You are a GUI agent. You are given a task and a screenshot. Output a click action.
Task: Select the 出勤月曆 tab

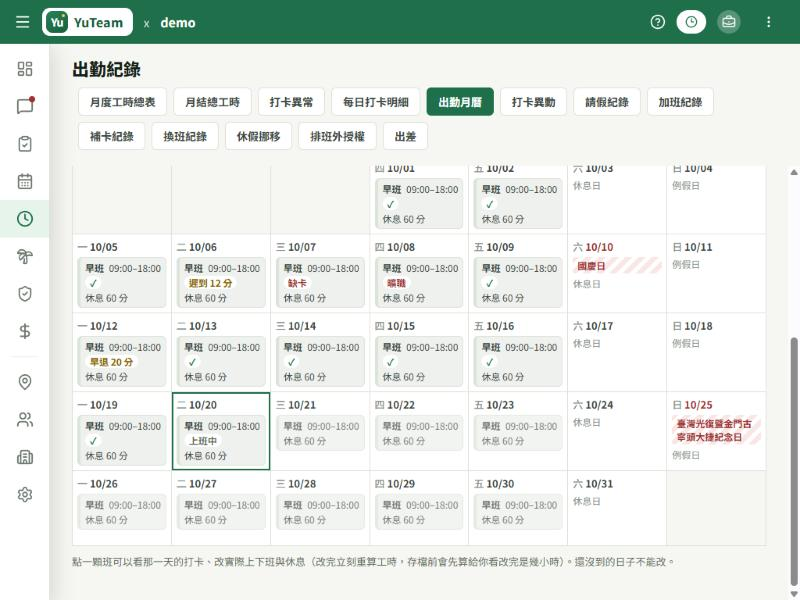(x=460, y=102)
